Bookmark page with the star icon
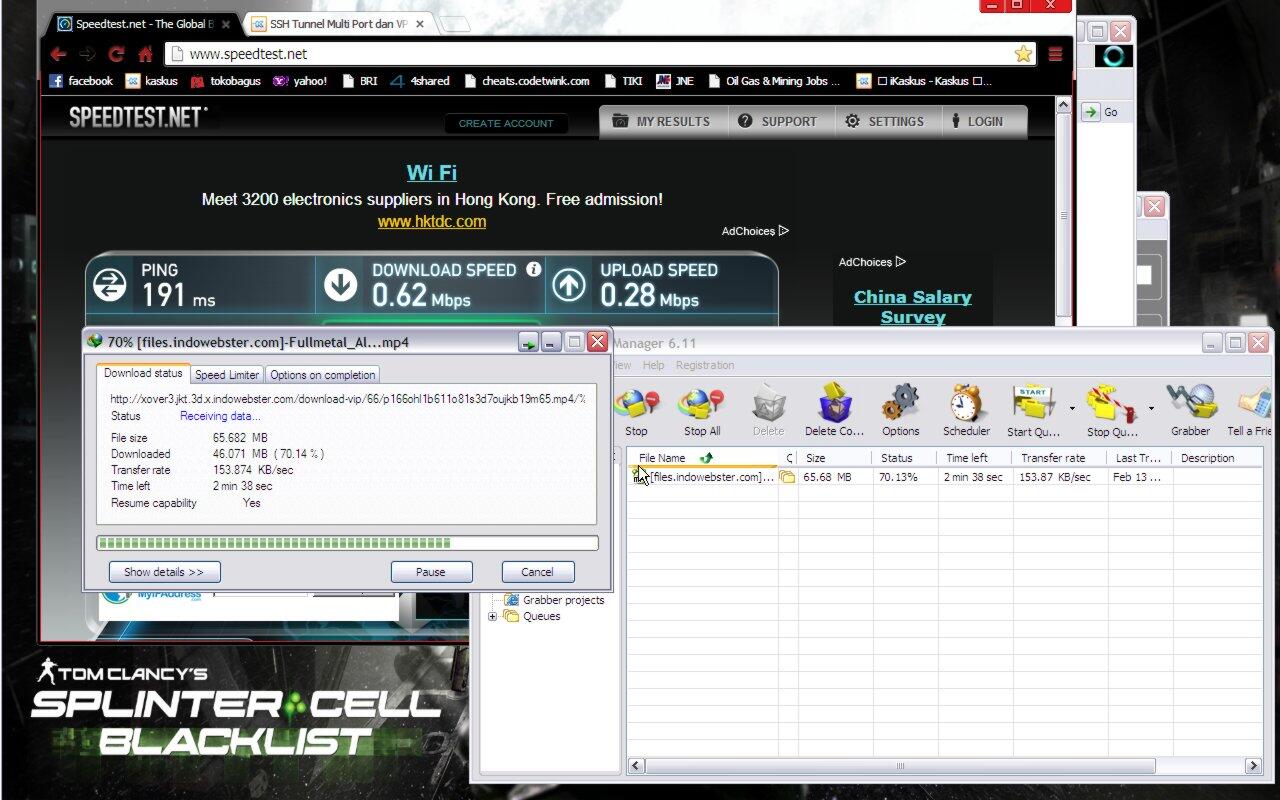The width and height of the screenshot is (1280, 800). 1023,54
